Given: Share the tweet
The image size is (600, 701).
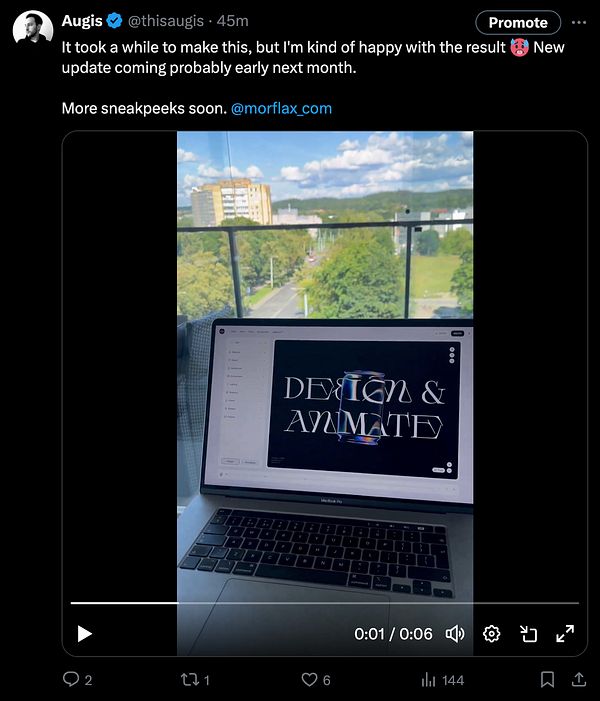Looking at the screenshot, I should tap(579, 680).
